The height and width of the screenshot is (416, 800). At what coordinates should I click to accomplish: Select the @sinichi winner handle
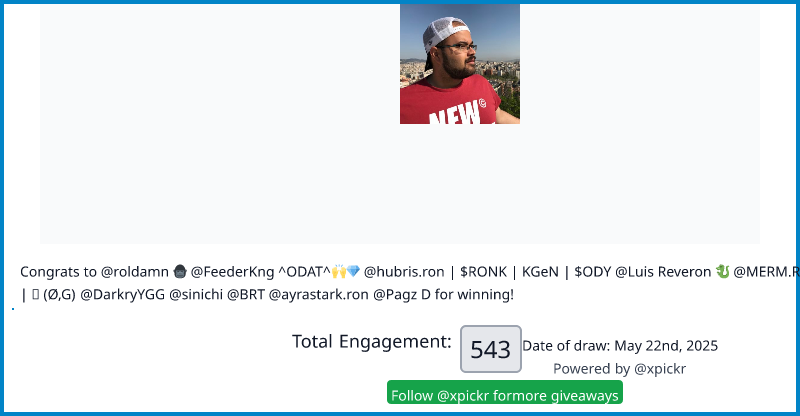click(195, 295)
